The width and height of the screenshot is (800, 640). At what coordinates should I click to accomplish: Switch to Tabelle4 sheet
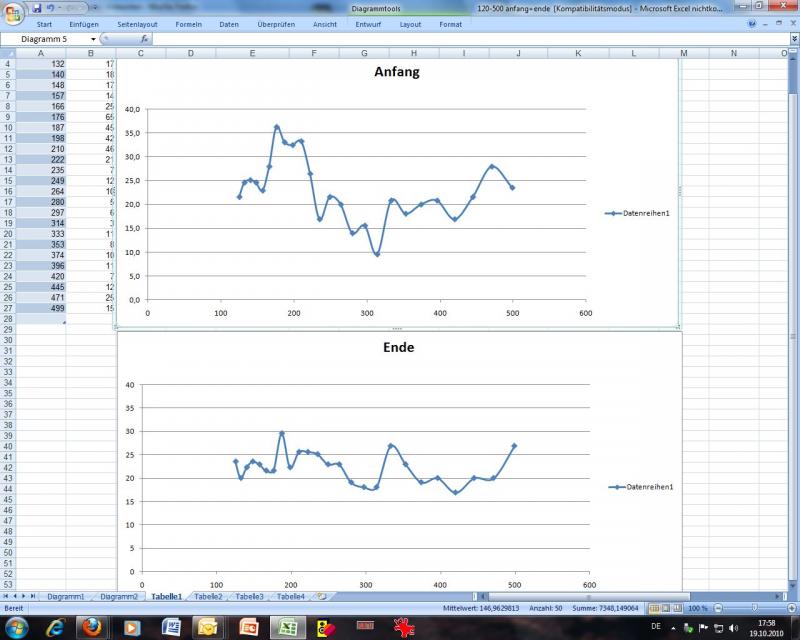click(290, 596)
